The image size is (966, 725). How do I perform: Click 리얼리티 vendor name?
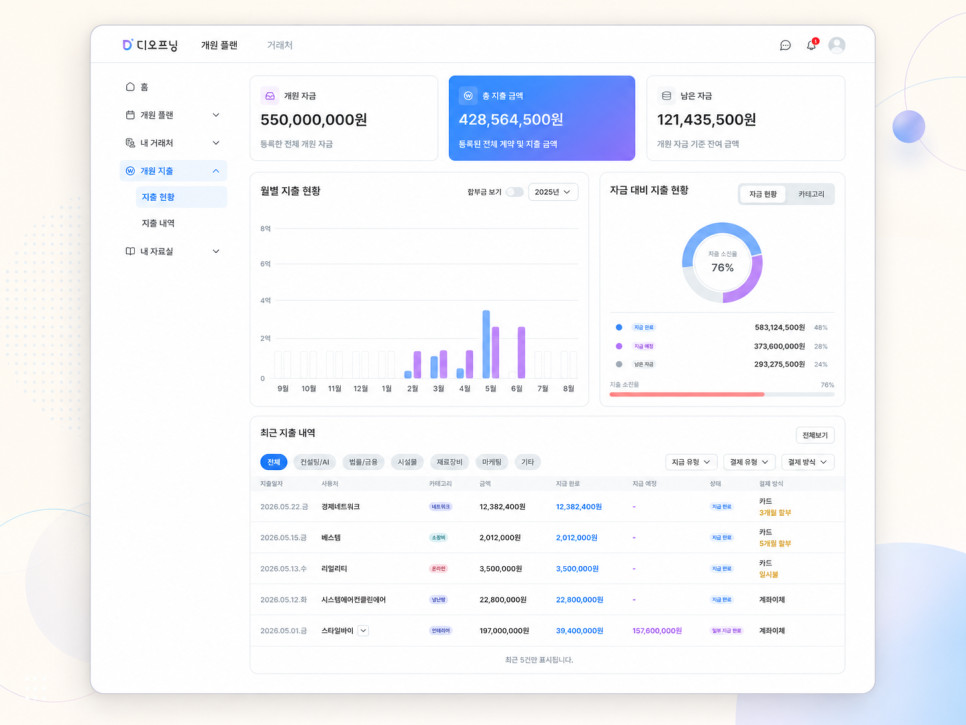pyautogui.click(x=334, y=569)
